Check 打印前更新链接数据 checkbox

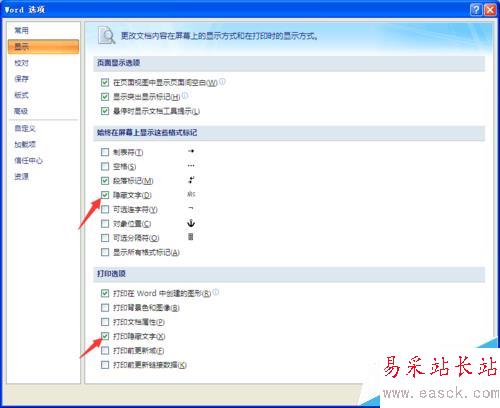(x=105, y=365)
